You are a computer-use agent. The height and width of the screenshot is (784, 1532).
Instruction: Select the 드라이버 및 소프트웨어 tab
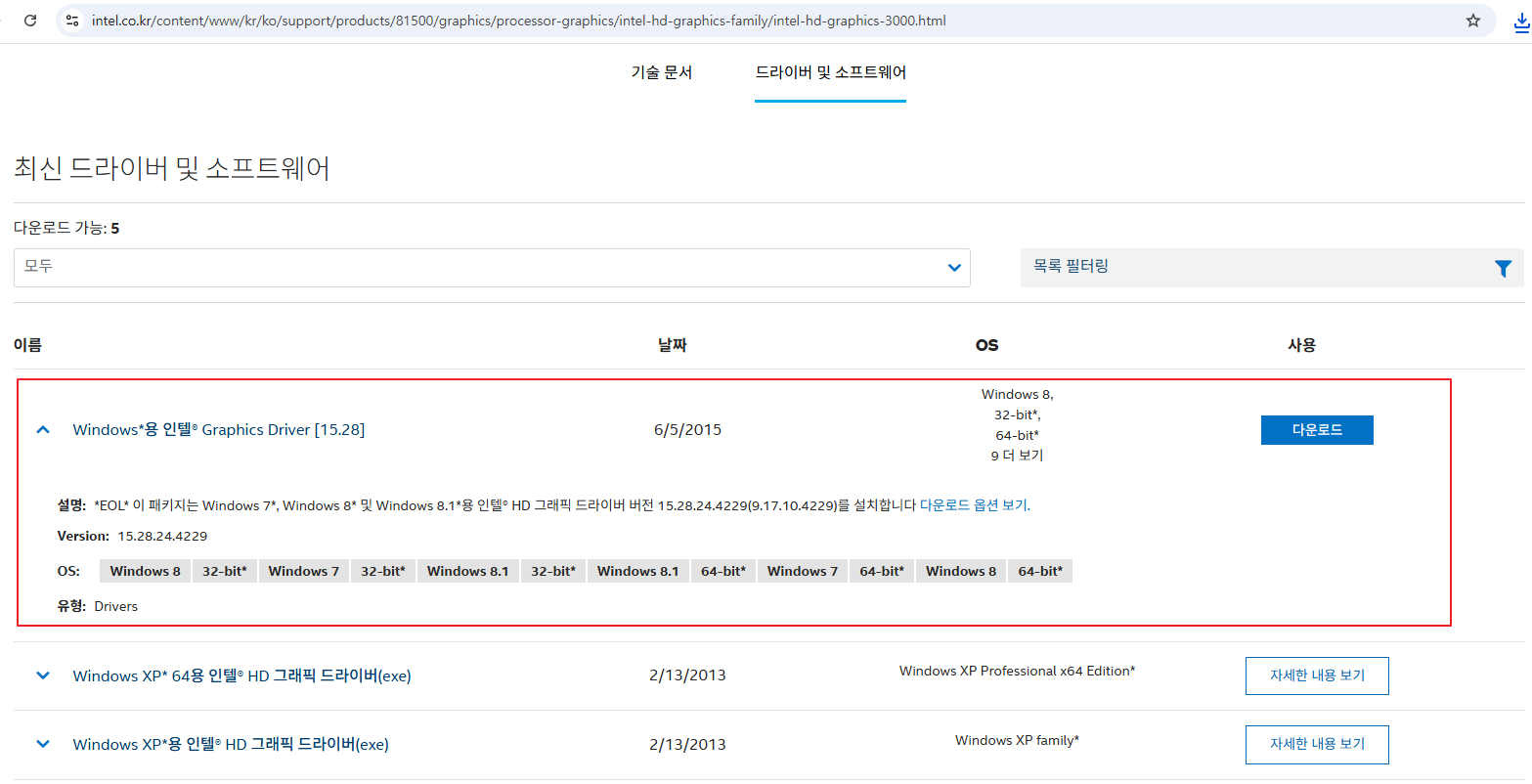click(830, 72)
